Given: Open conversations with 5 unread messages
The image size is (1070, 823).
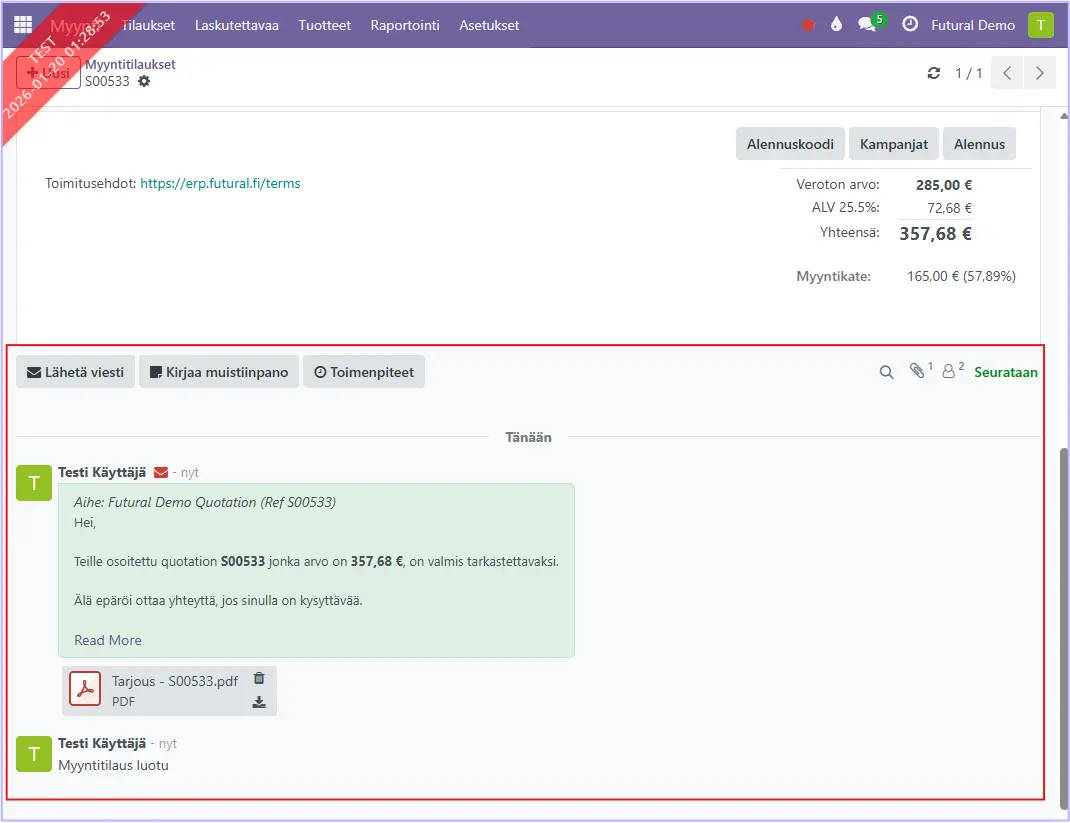Looking at the screenshot, I should coord(868,25).
